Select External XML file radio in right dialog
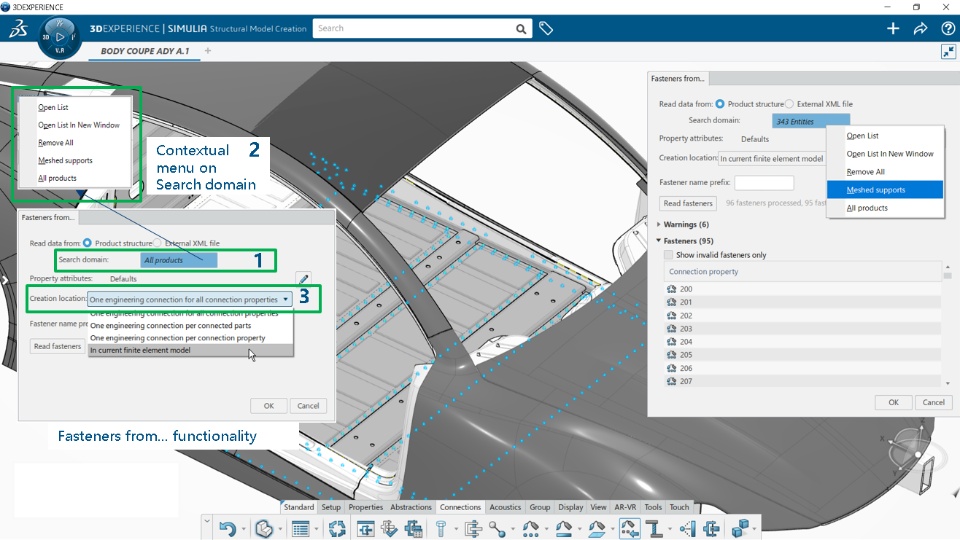 789,104
